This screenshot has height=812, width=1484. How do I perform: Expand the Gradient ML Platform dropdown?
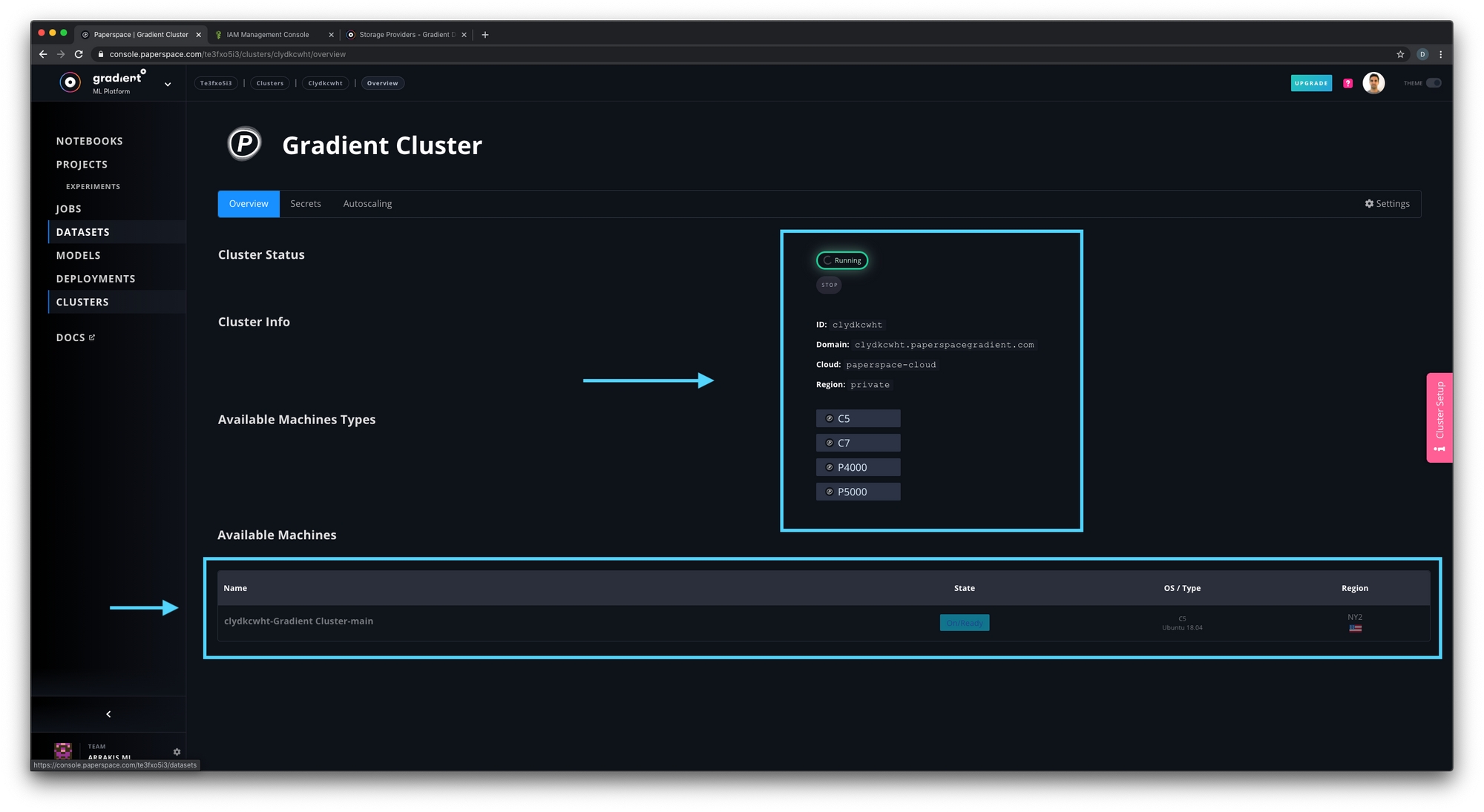[x=168, y=84]
